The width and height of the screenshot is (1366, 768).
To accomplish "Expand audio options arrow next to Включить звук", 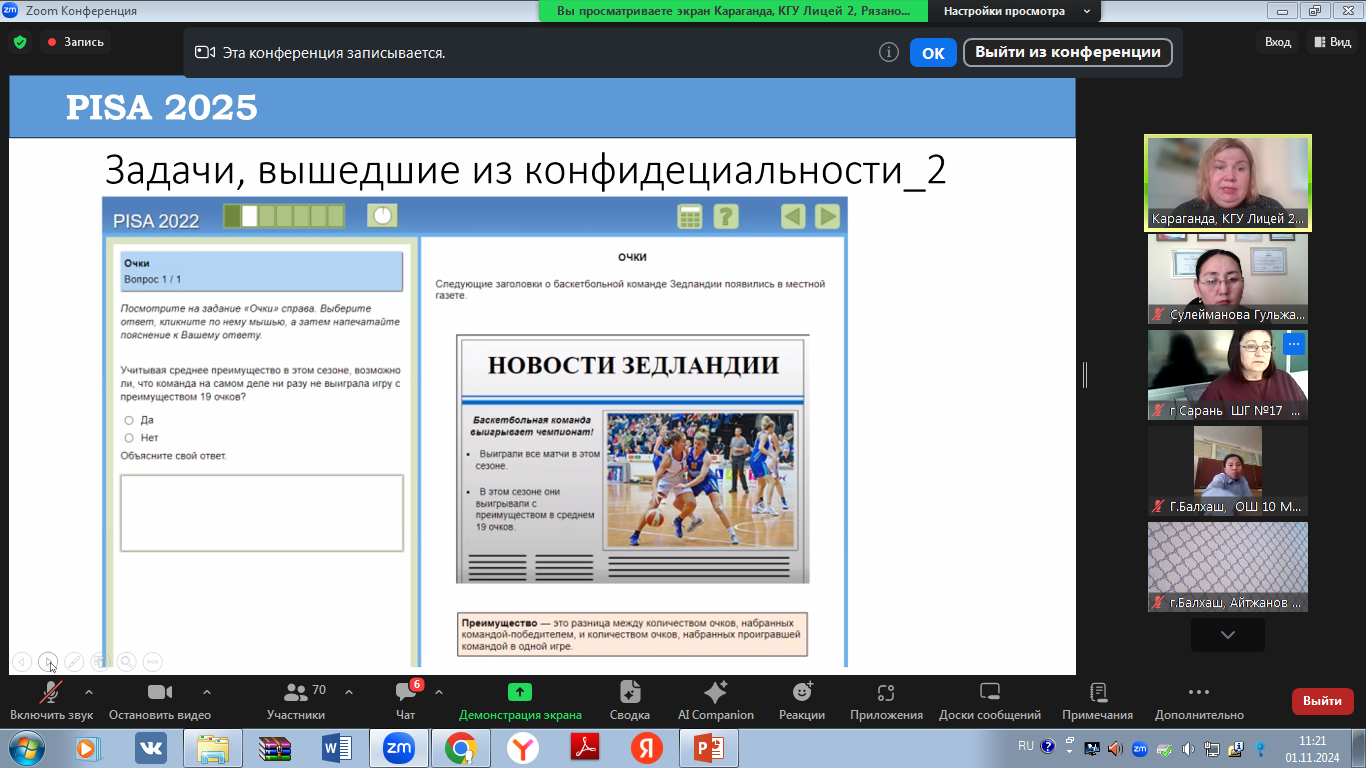I will click(x=89, y=691).
